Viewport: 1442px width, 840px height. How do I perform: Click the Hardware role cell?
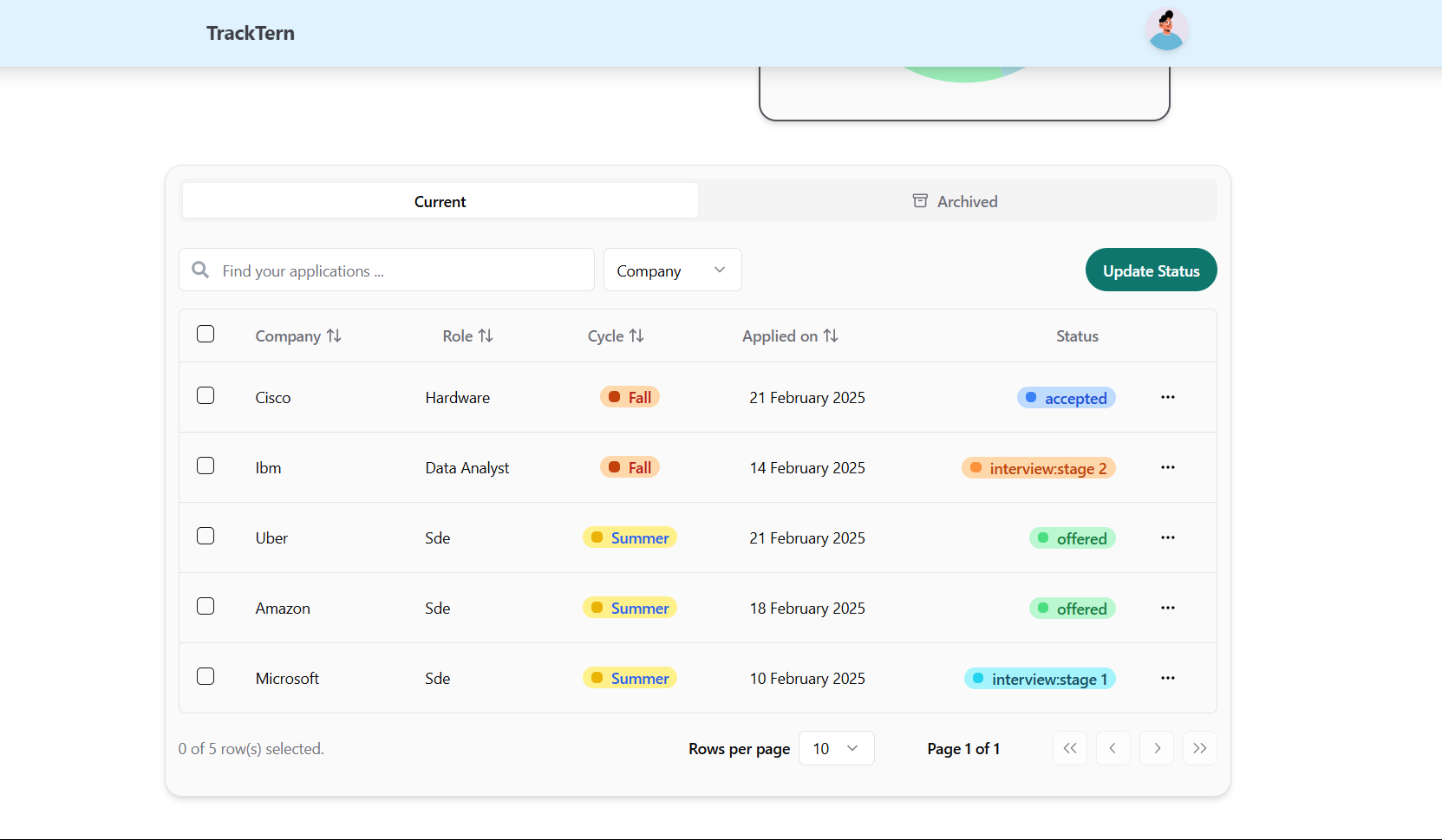[x=458, y=398]
